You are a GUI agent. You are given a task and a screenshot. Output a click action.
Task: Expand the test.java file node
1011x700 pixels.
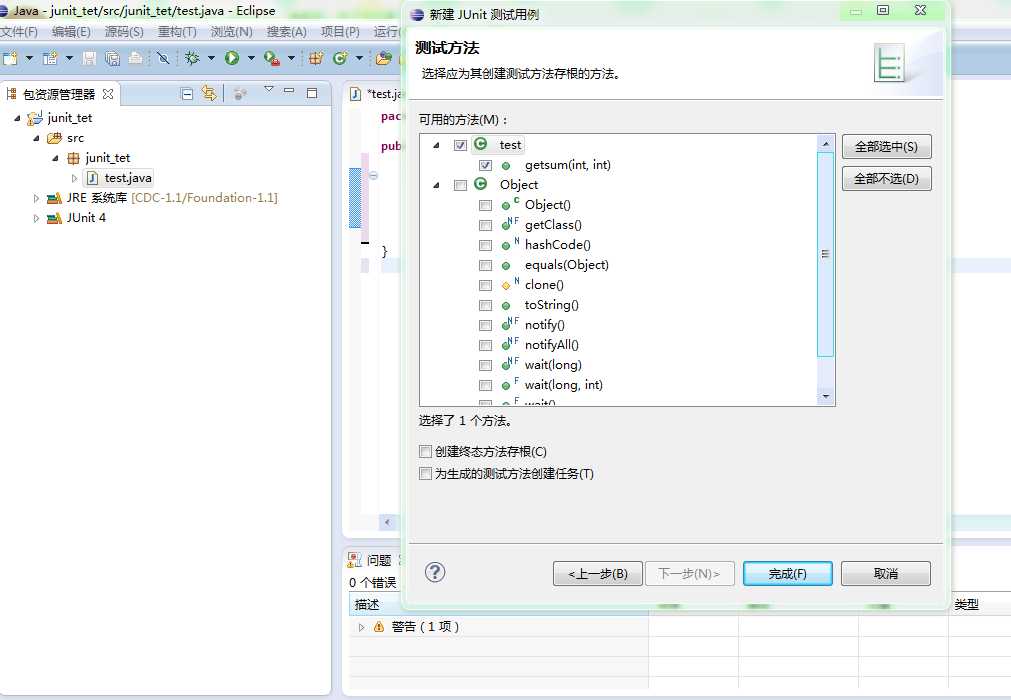(74, 178)
